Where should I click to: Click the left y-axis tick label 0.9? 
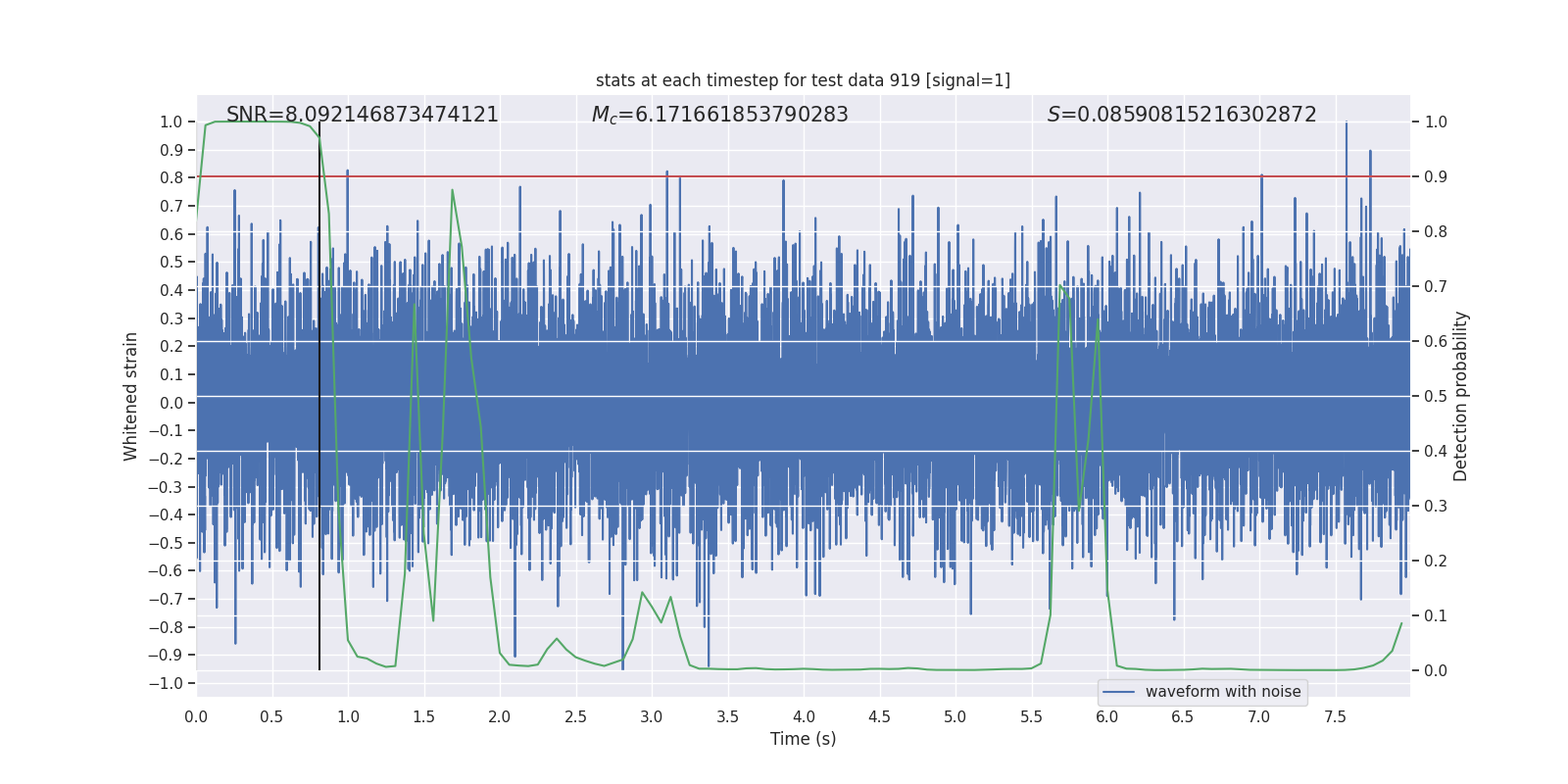pyautogui.click(x=171, y=150)
